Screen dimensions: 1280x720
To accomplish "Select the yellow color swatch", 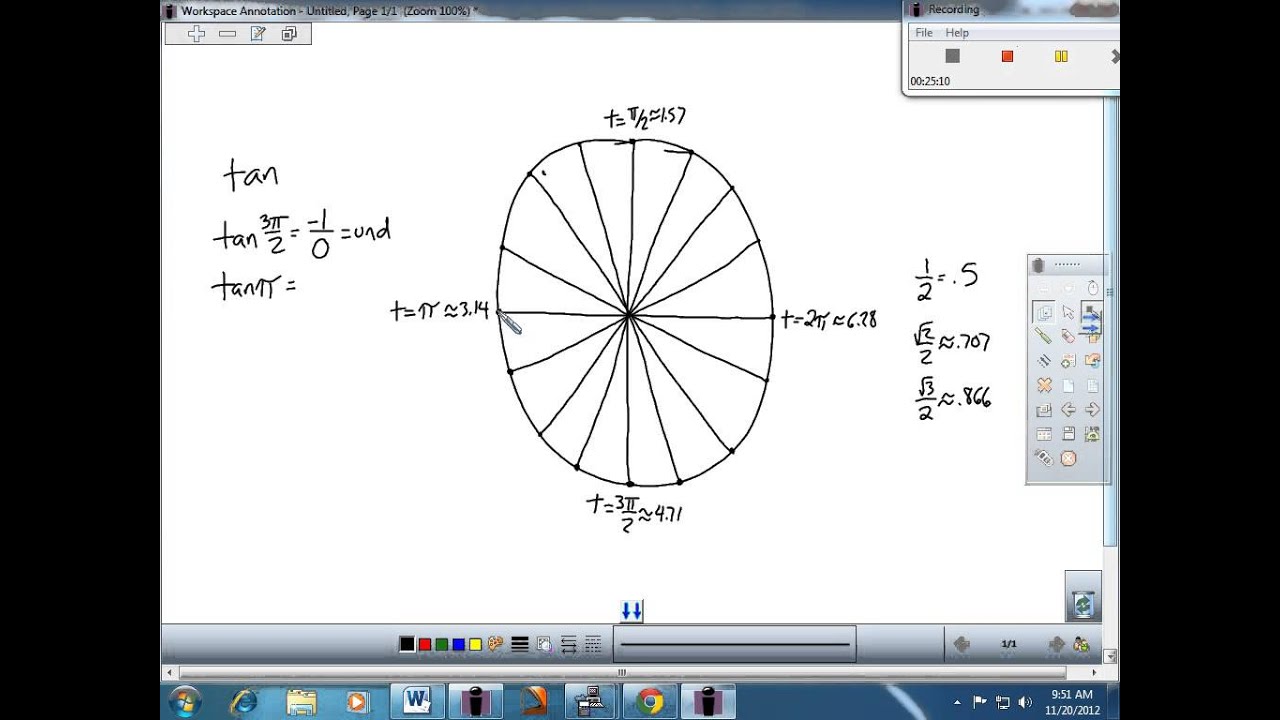I will (x=475, y=645).
